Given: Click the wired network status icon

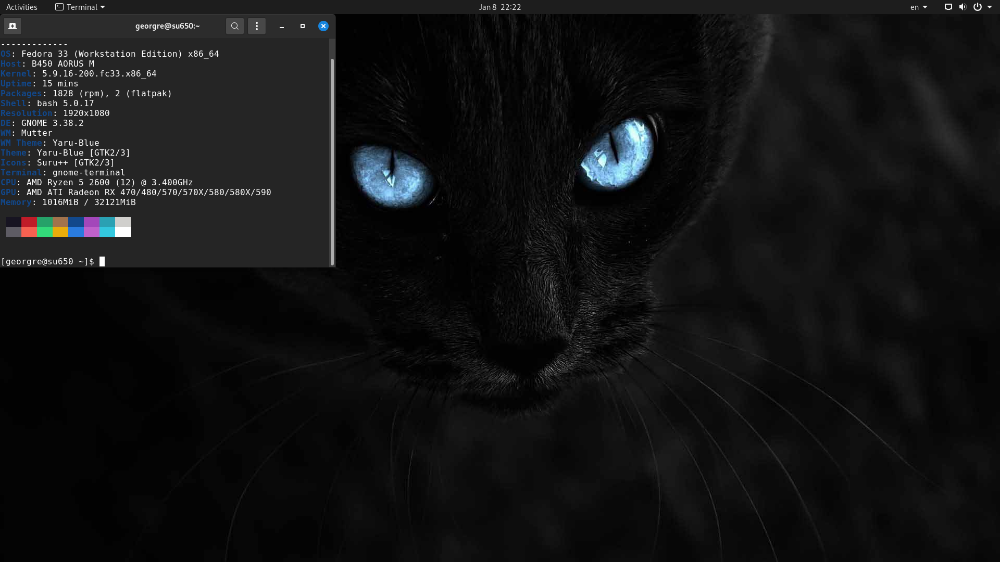Looking at the screenshot, I should tap(948, 7).
